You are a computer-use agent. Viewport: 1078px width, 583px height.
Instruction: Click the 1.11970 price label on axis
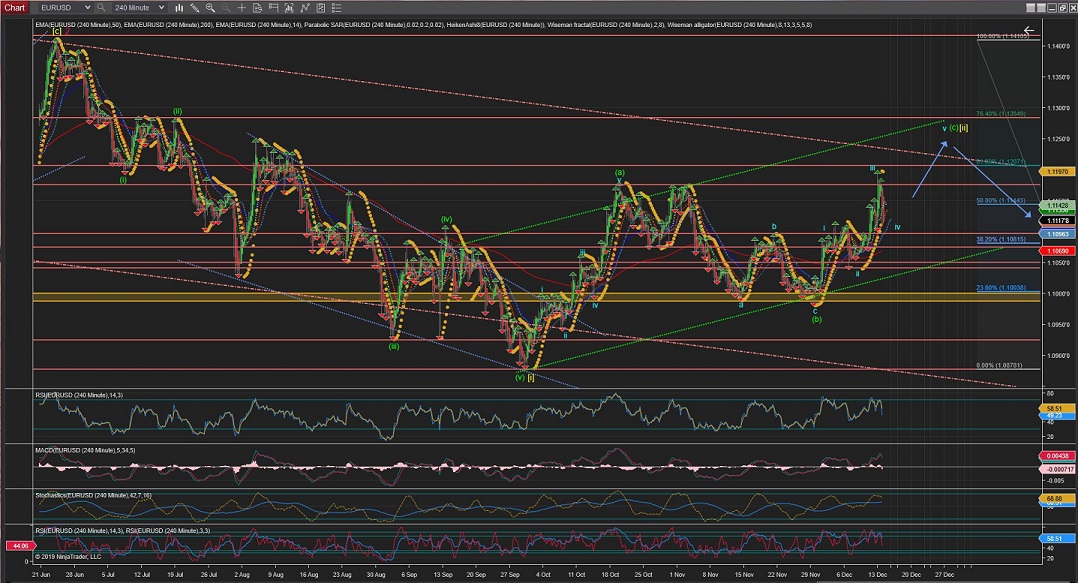1056,172
